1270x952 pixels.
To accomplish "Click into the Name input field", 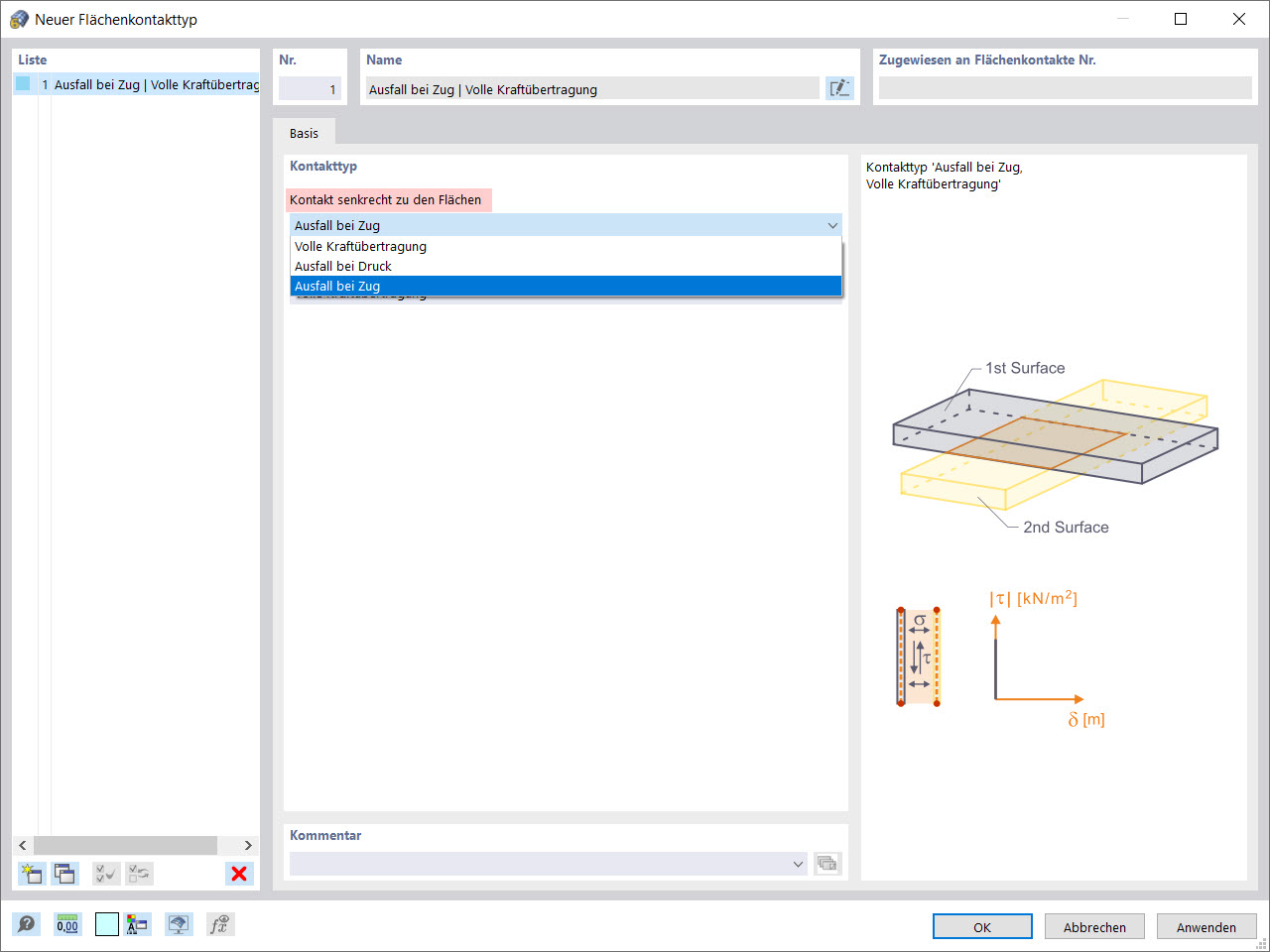I will [592, 89].
